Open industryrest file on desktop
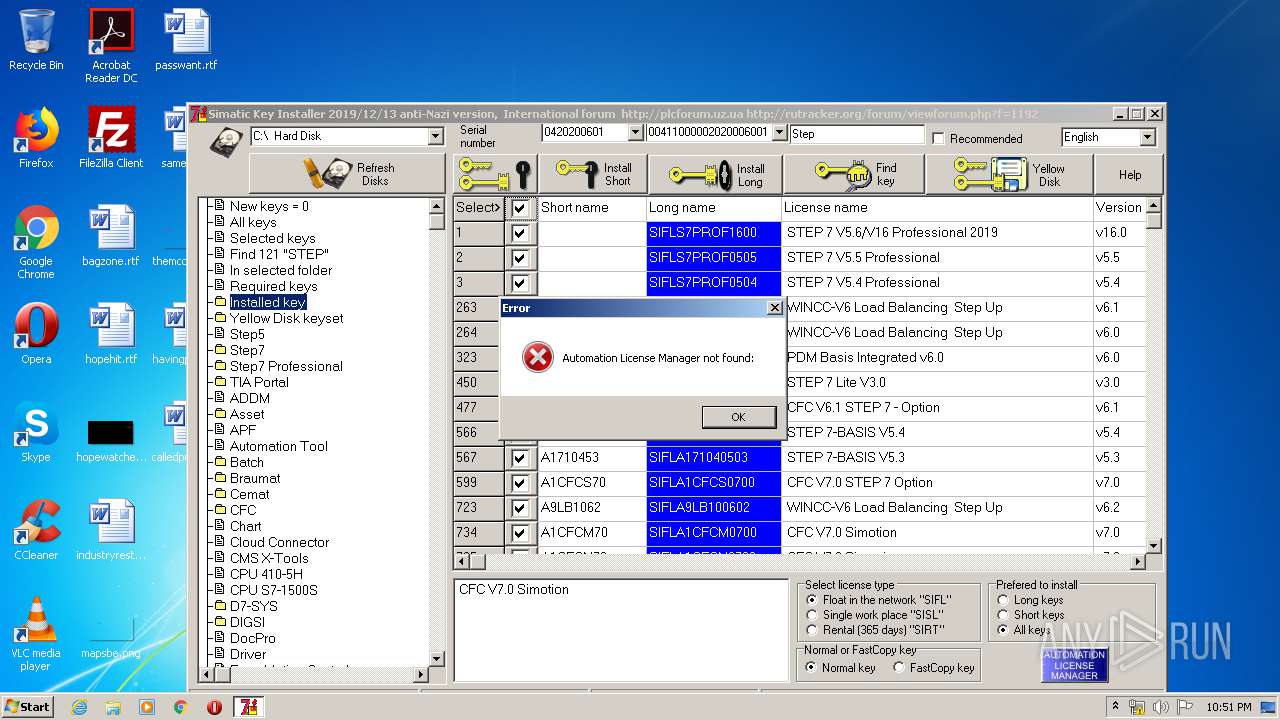The height and width of the screenshot is (720, 1280). pyautogui.click(x=111, y=530)
